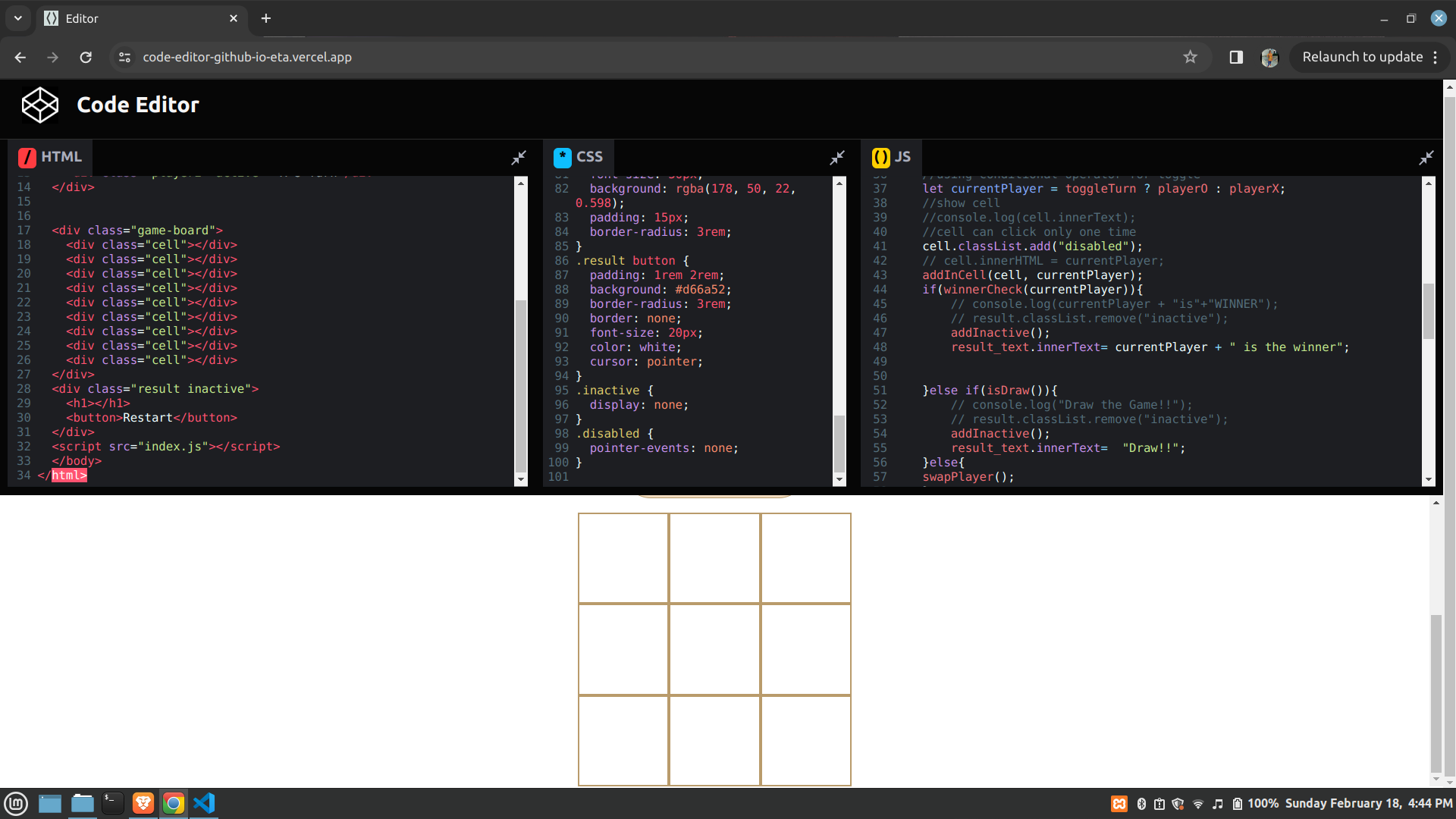This screenshot has height=819, width=1456.
Task: Click Relaunch to update button
Action: point(1362,57)
